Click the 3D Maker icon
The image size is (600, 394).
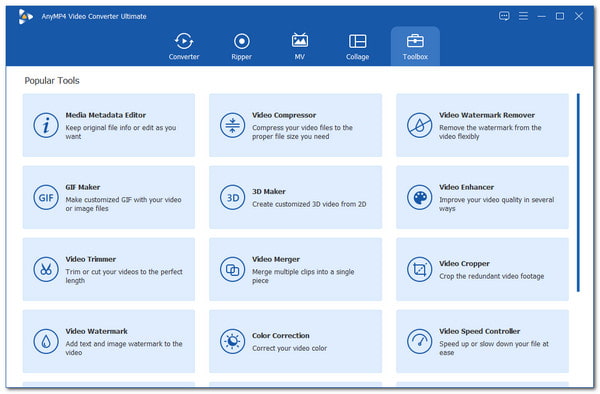point(232,197)
